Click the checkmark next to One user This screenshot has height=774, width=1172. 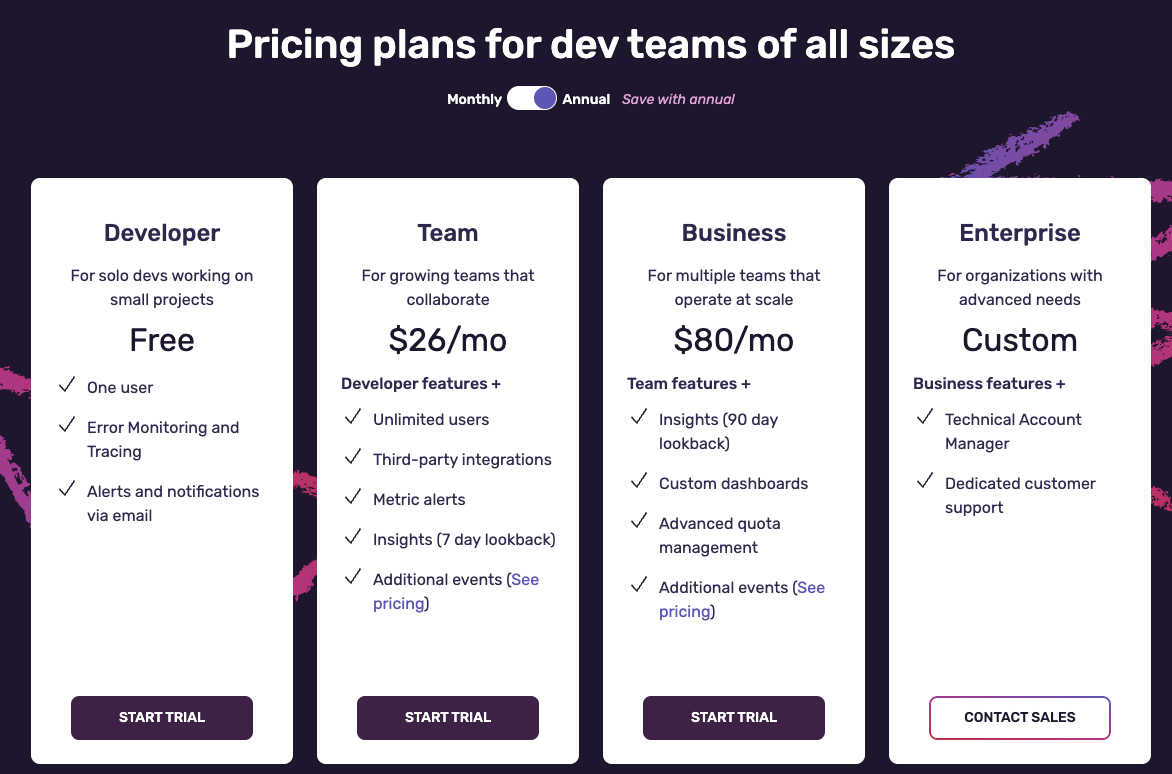(x=67, y=385)
